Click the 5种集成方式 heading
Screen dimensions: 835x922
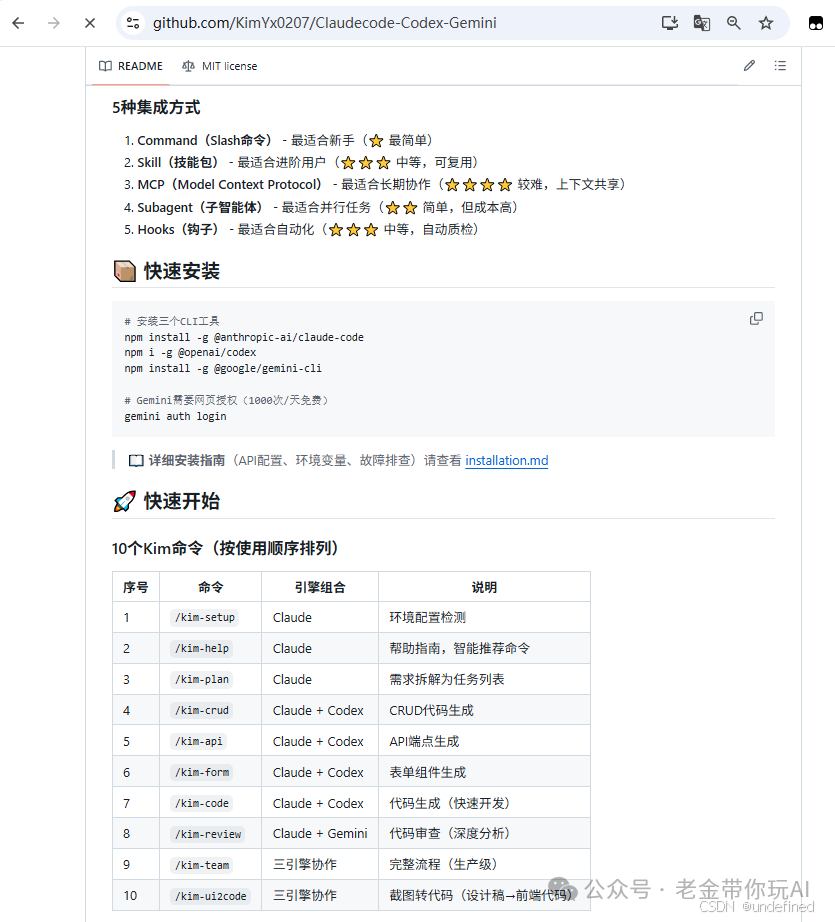pos(156,108)
